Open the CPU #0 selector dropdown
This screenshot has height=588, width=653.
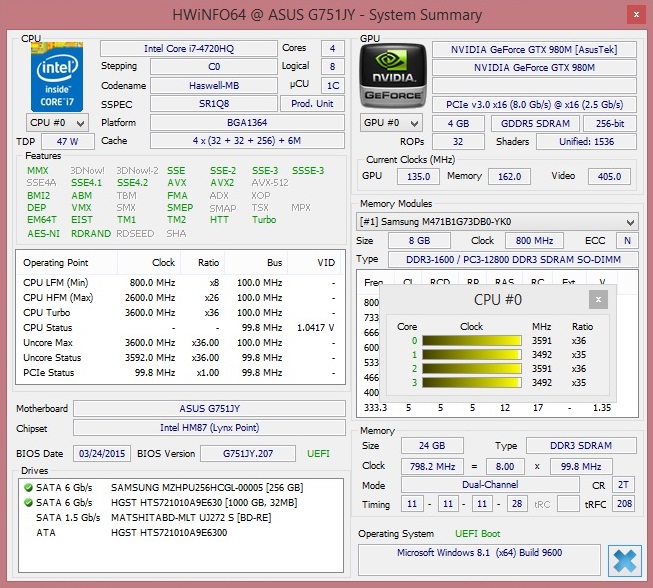pos(57,123)
